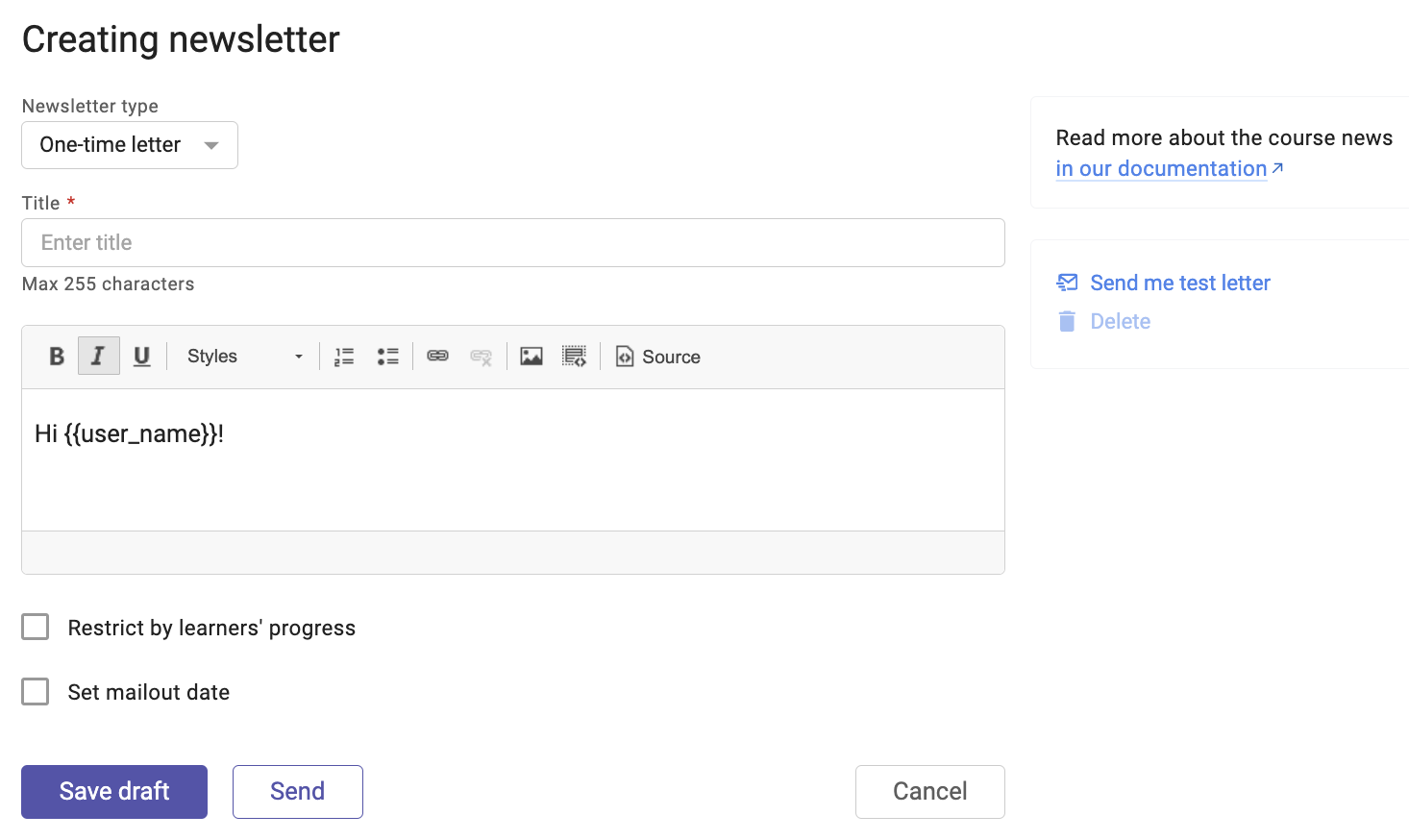Expand the Styles dropdown
The image size is (1409, 840).
tap(244, 357)
